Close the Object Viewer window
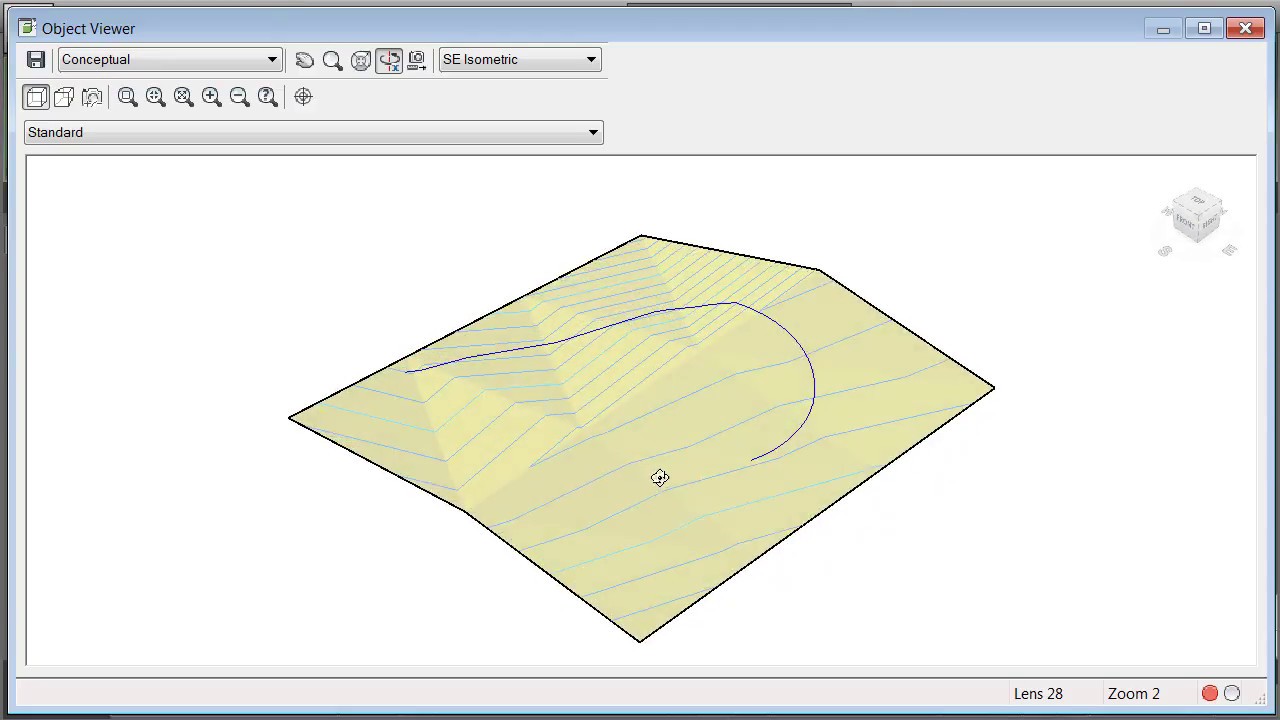This screenshot has height=720, width=1280. tap(1245, 29)
